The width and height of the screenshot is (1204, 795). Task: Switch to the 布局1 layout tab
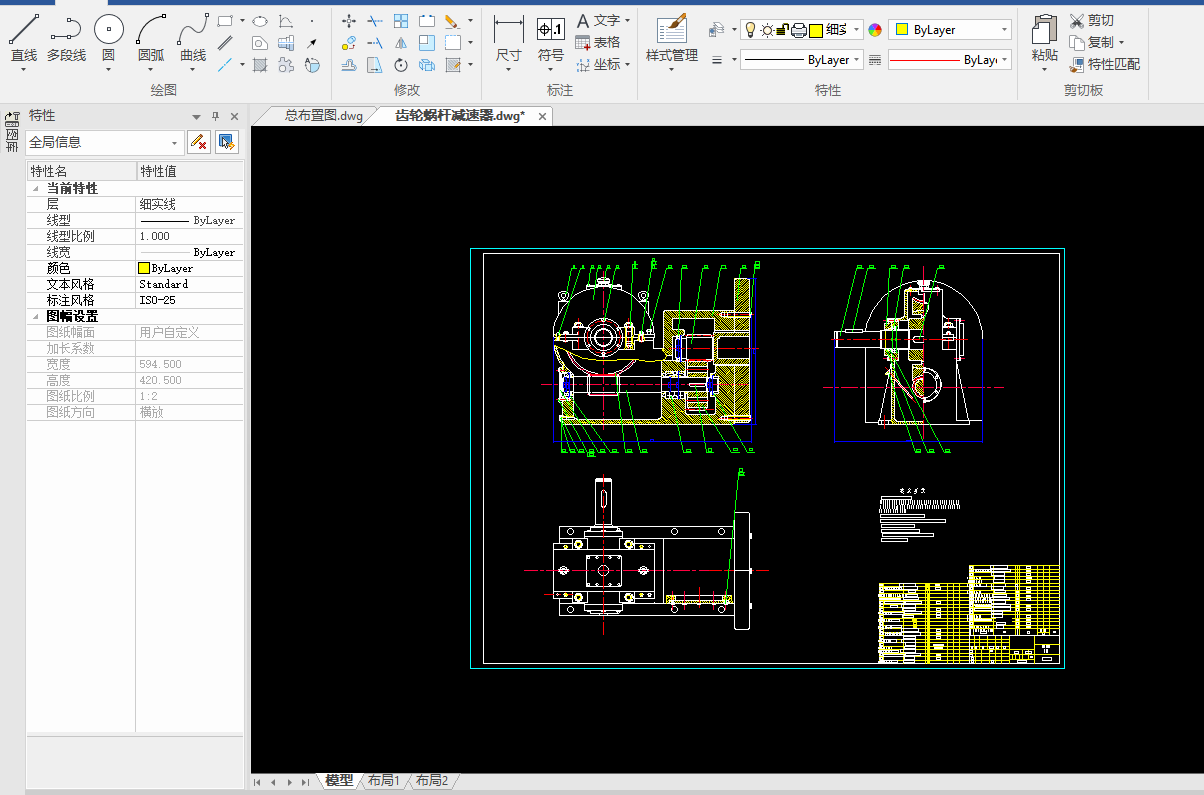click(x=383, y=780)
